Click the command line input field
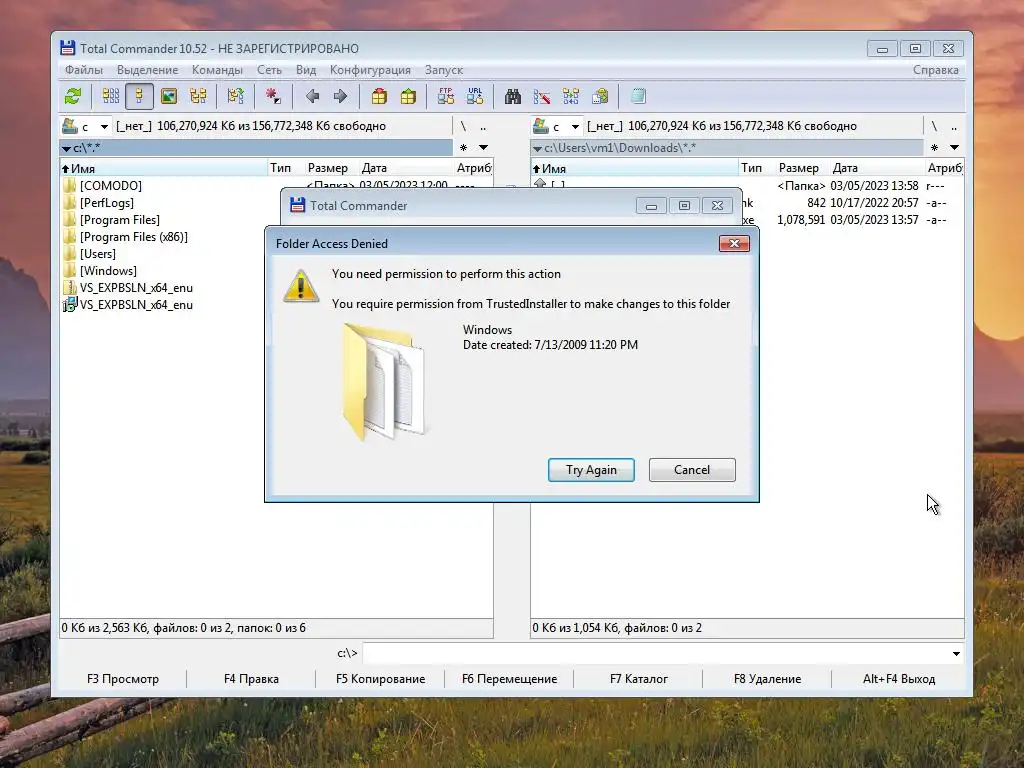This screenshot has width=1024, height=768. pos(656,653)
